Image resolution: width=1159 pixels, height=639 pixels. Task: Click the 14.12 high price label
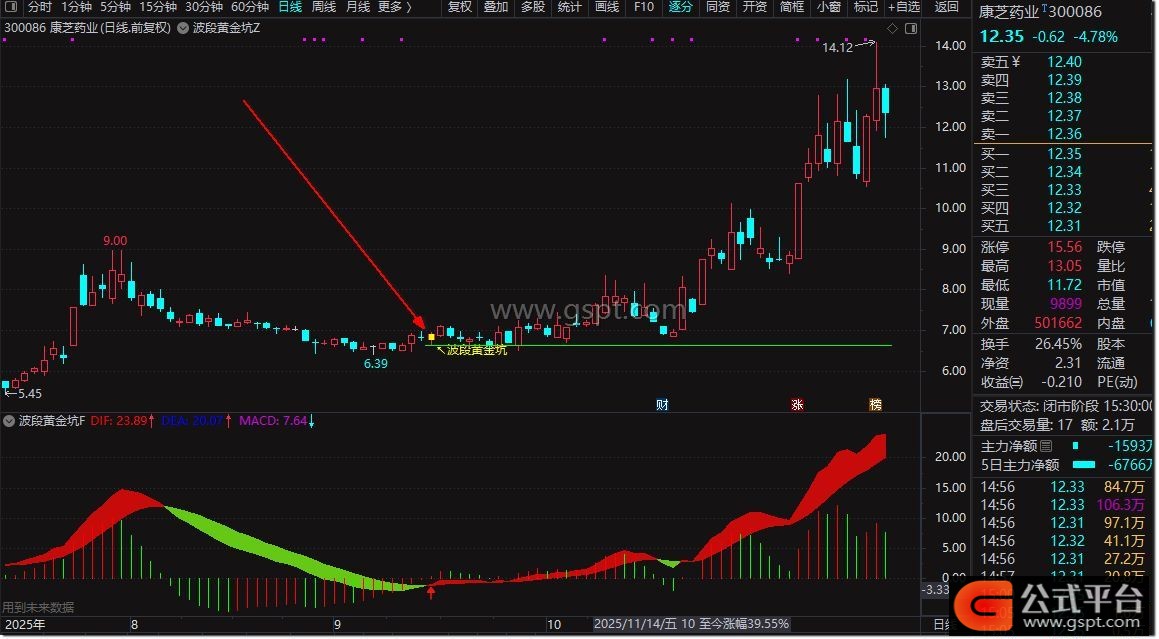pyautogui.click(x=837, y=47)
